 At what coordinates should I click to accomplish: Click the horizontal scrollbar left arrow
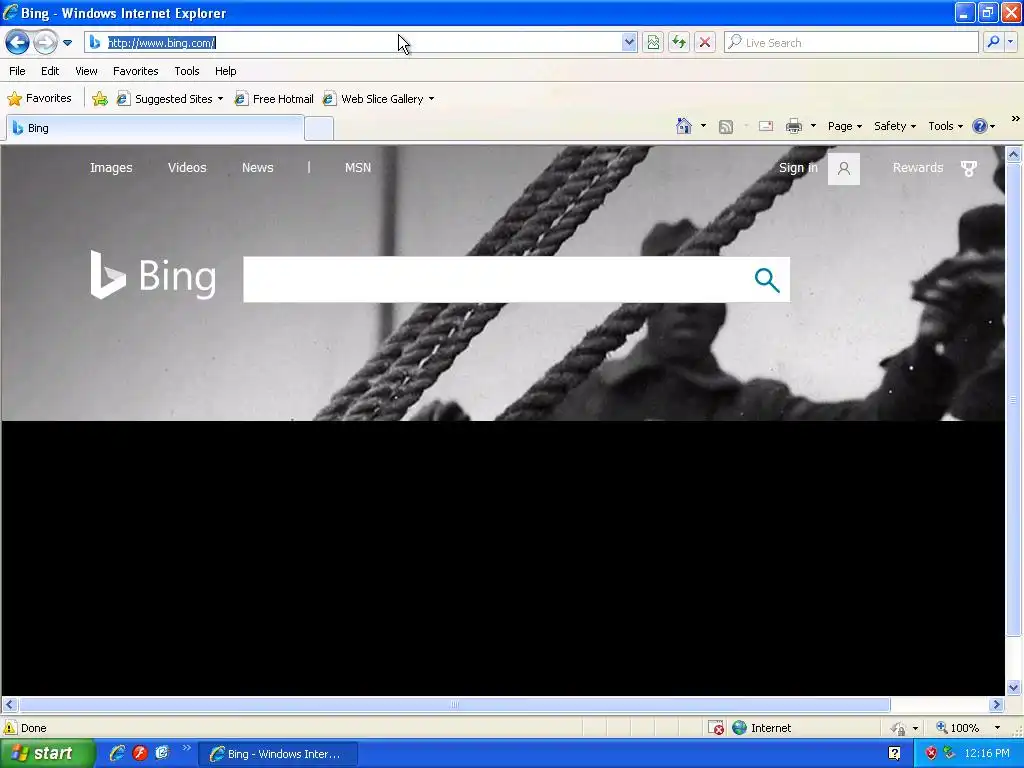click(x=9, y=705)
